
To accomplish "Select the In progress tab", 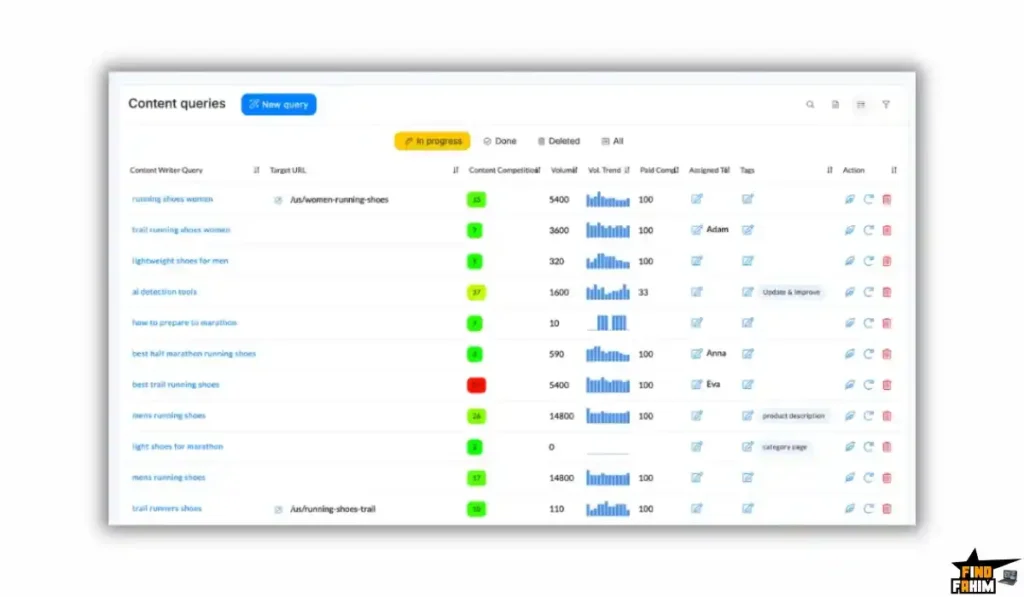I will [432, 141].
